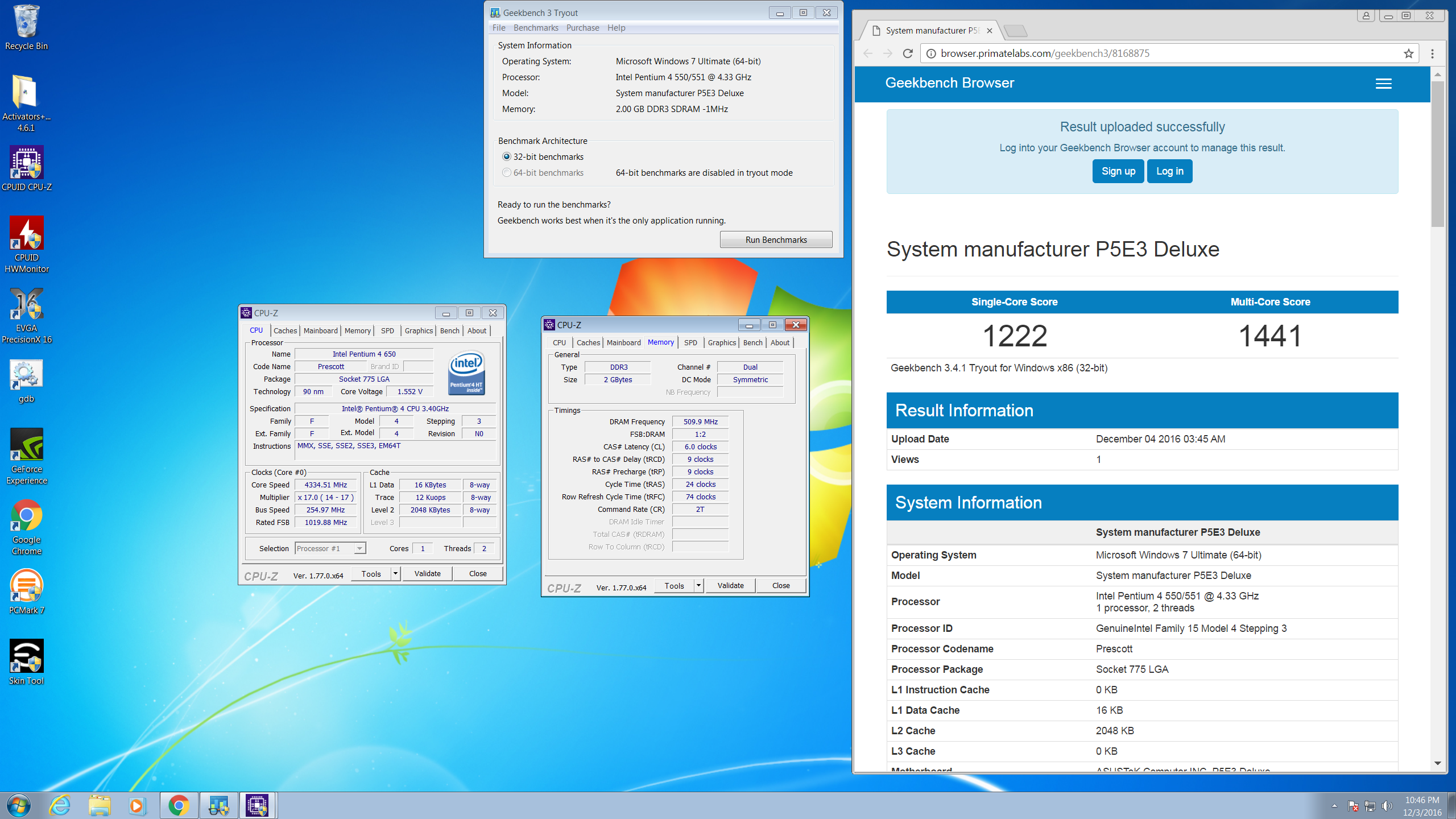View site information icon in address bar
1456x819 pixels.
click(931, 53)
